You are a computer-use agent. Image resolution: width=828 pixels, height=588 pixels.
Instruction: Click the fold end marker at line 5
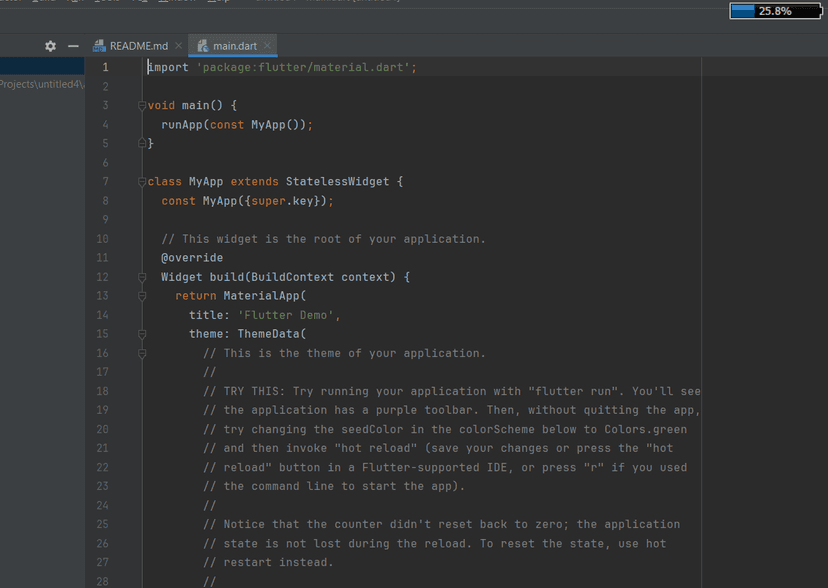point(142,143)
